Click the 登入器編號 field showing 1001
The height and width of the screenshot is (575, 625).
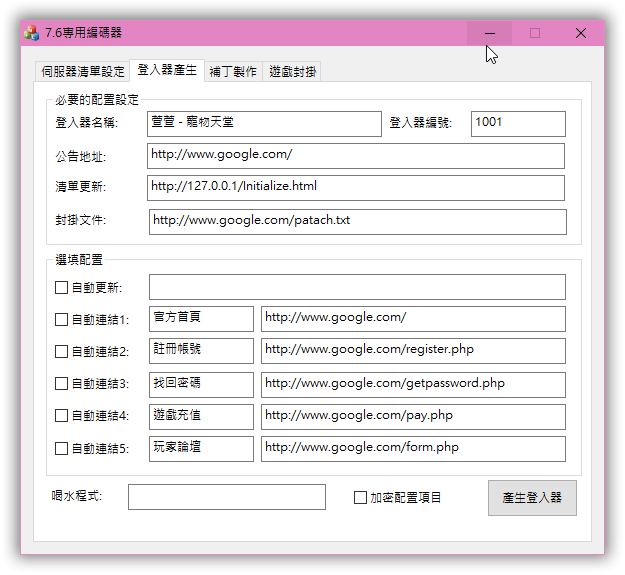click(x=518, y=124)
